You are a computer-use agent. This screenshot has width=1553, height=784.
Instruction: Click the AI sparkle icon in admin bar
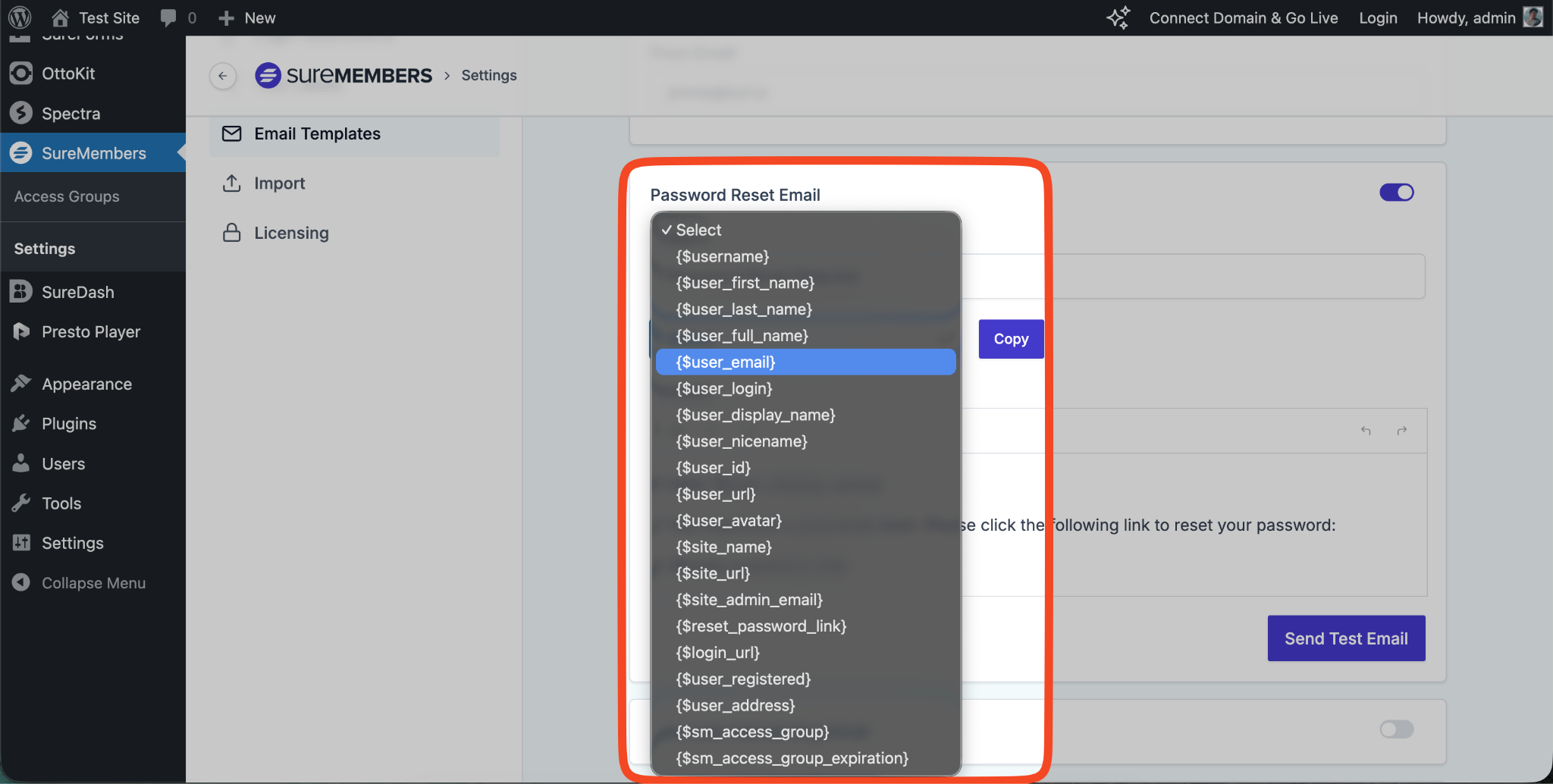coord(1118,17)
